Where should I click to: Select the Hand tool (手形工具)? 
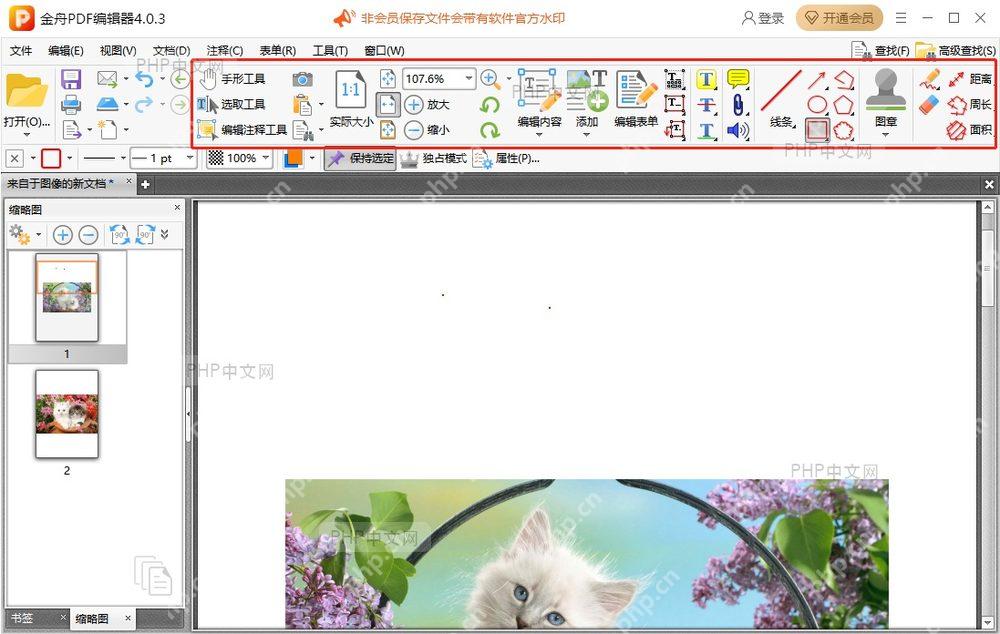tap(232, 79)
